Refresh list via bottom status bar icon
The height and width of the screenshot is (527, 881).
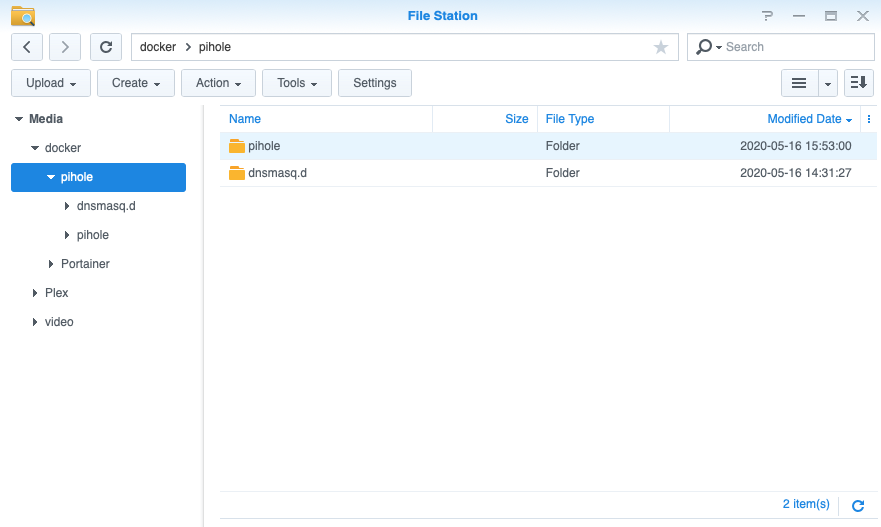click(x=858, y=506)
